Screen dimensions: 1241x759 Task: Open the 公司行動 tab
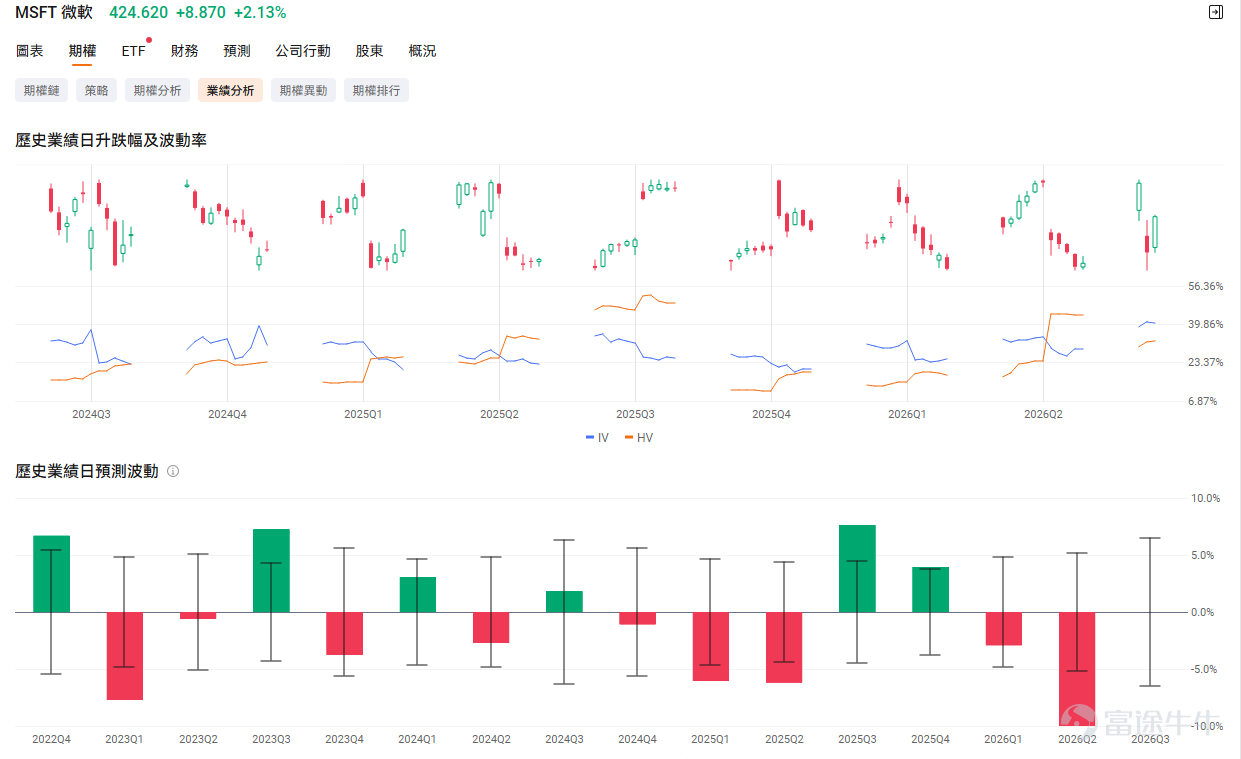coord(303,51)
